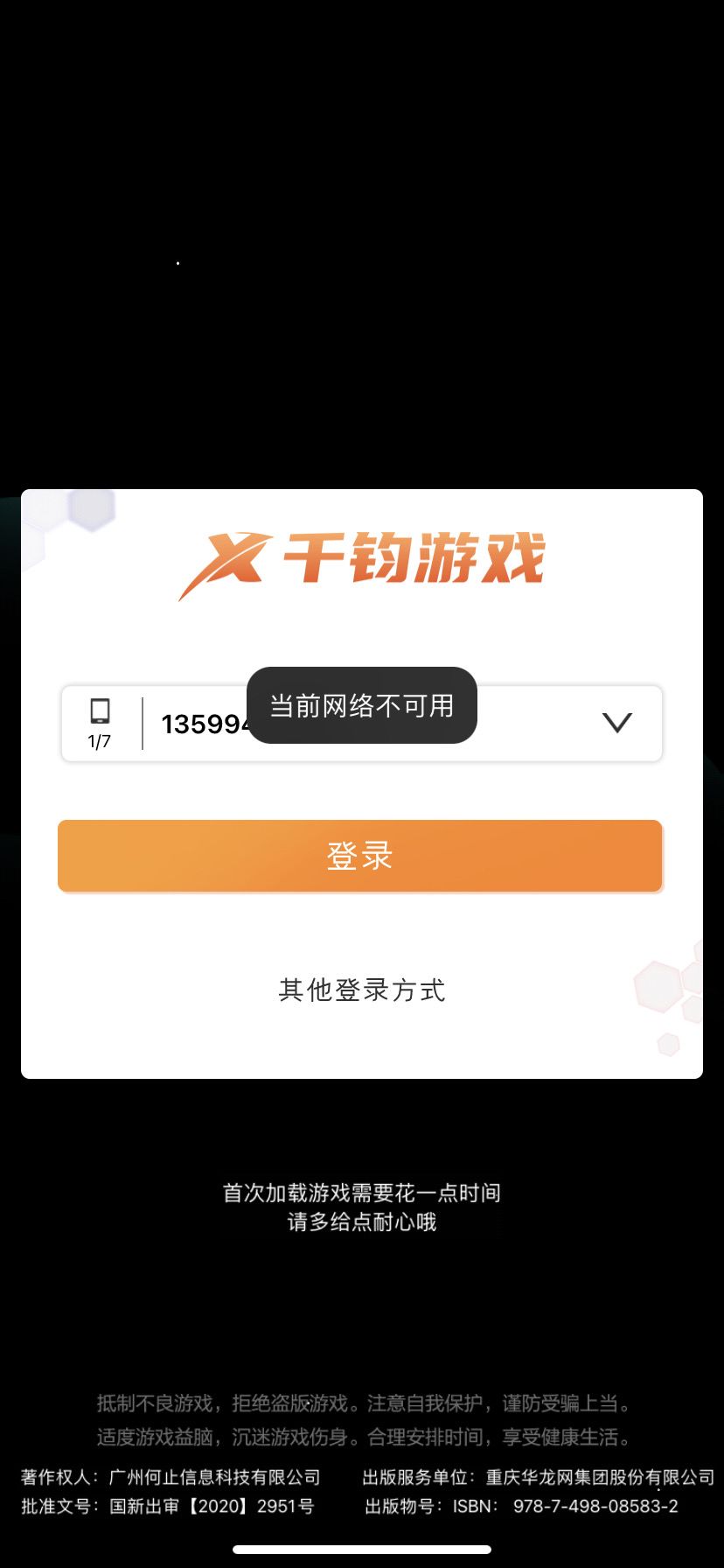
Task: Tap the iOS home indicator bar
Action: tap(362, 1549)
